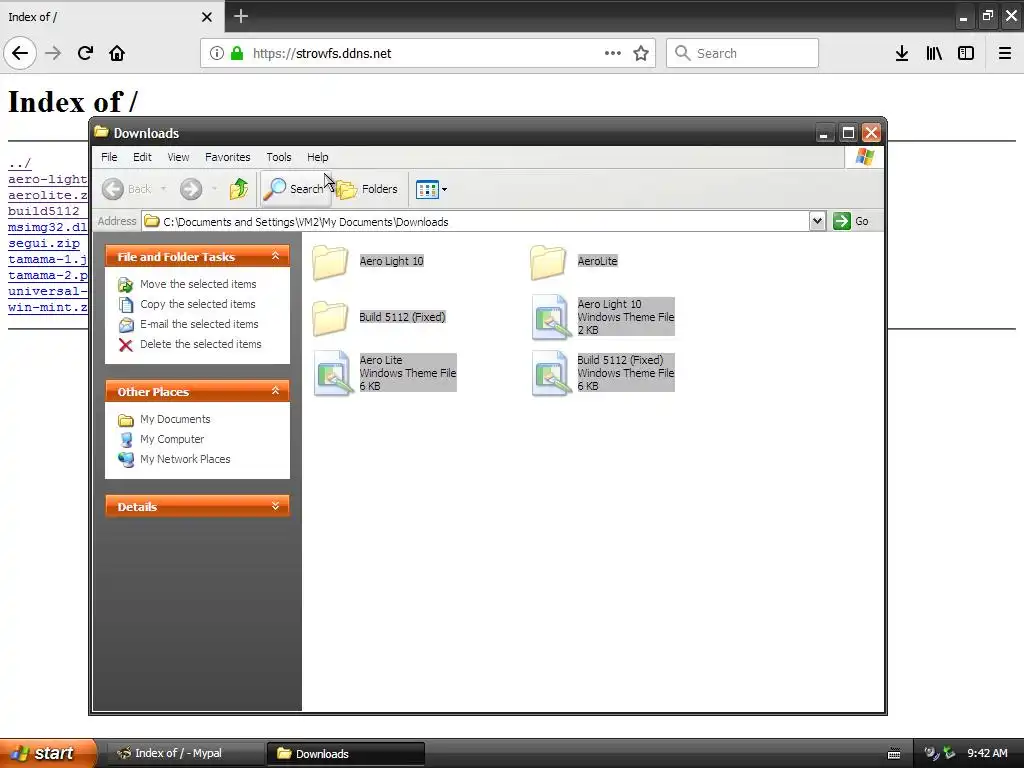The height and width of the screenshot is (768, 1024).
Task: Click the browser URL bar
Action: coord(428,53)
